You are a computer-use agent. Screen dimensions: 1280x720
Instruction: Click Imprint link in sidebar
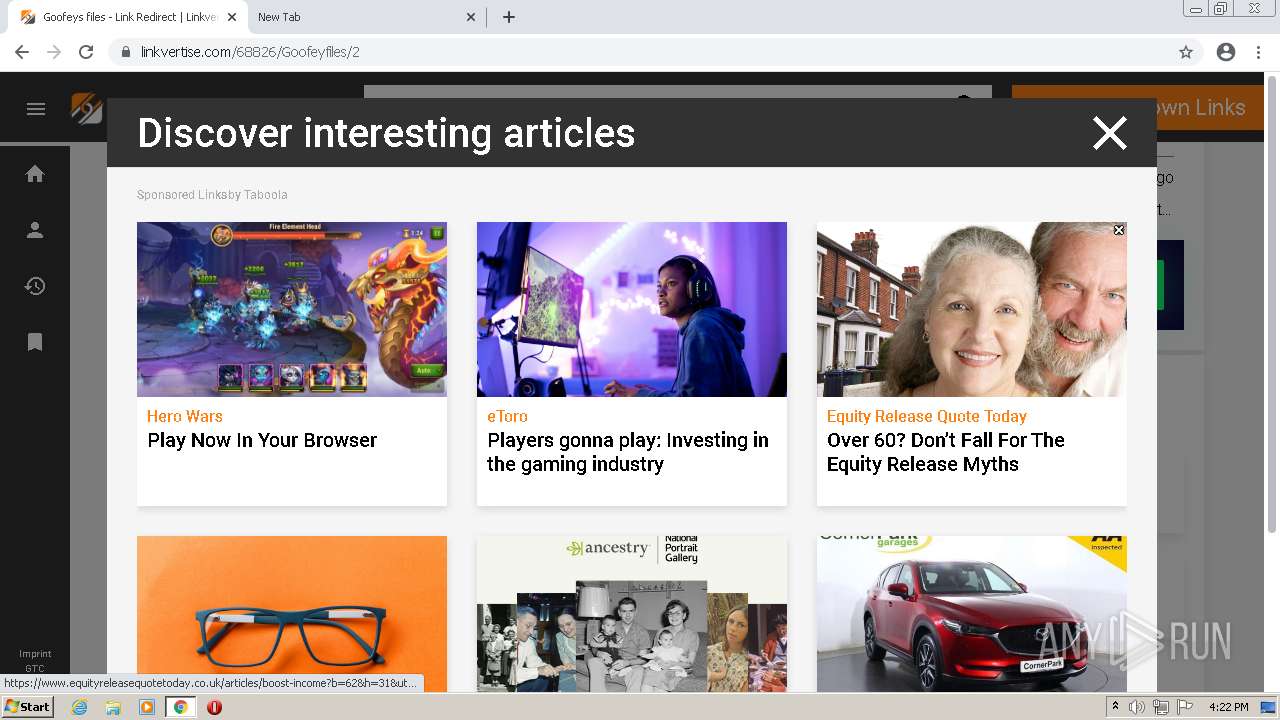click(x=35, y=654)
